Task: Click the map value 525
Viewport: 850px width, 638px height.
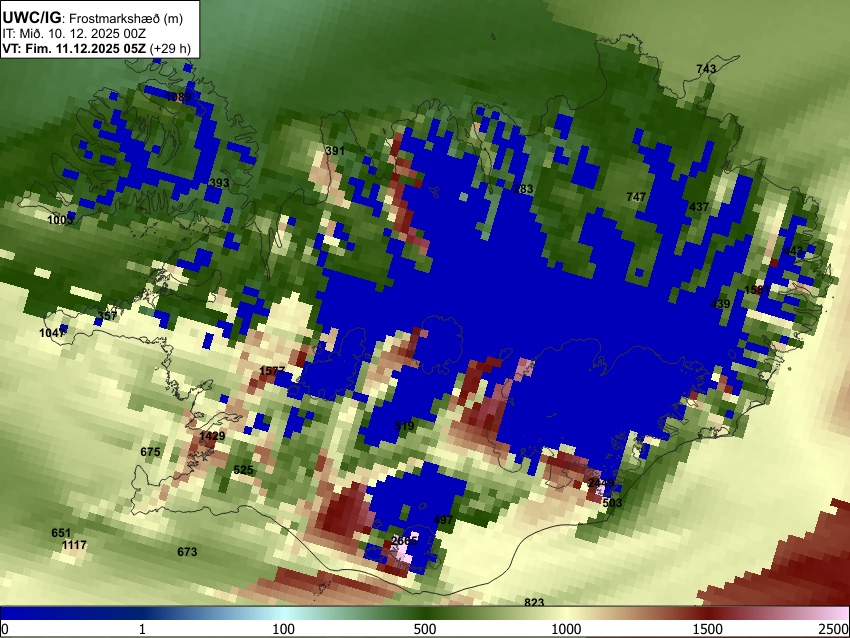Action: tap(243, 470)
